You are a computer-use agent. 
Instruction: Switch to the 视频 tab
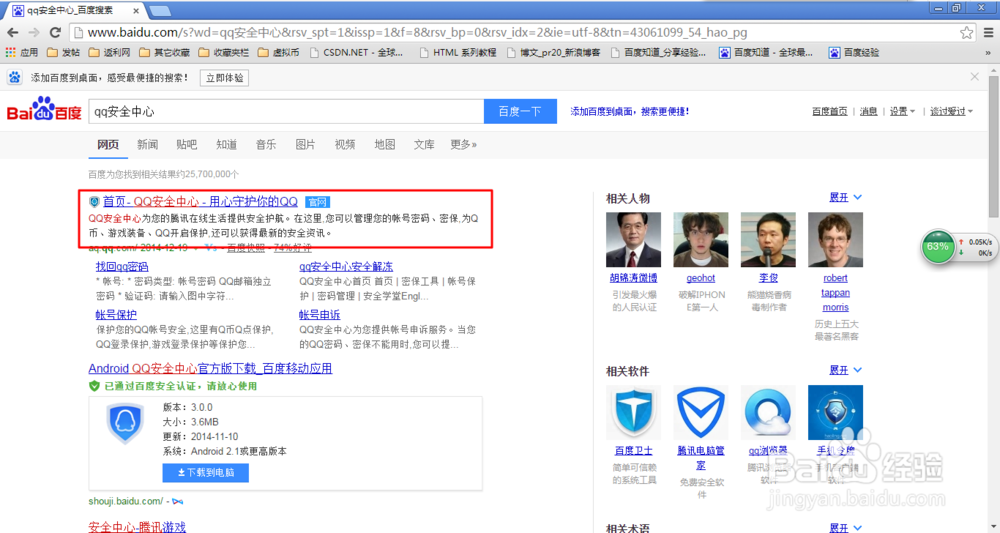[x=345, y=145]
